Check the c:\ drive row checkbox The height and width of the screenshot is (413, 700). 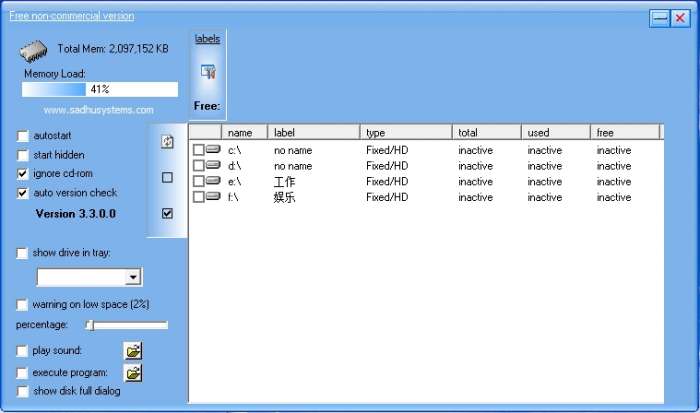coord(198,150)
